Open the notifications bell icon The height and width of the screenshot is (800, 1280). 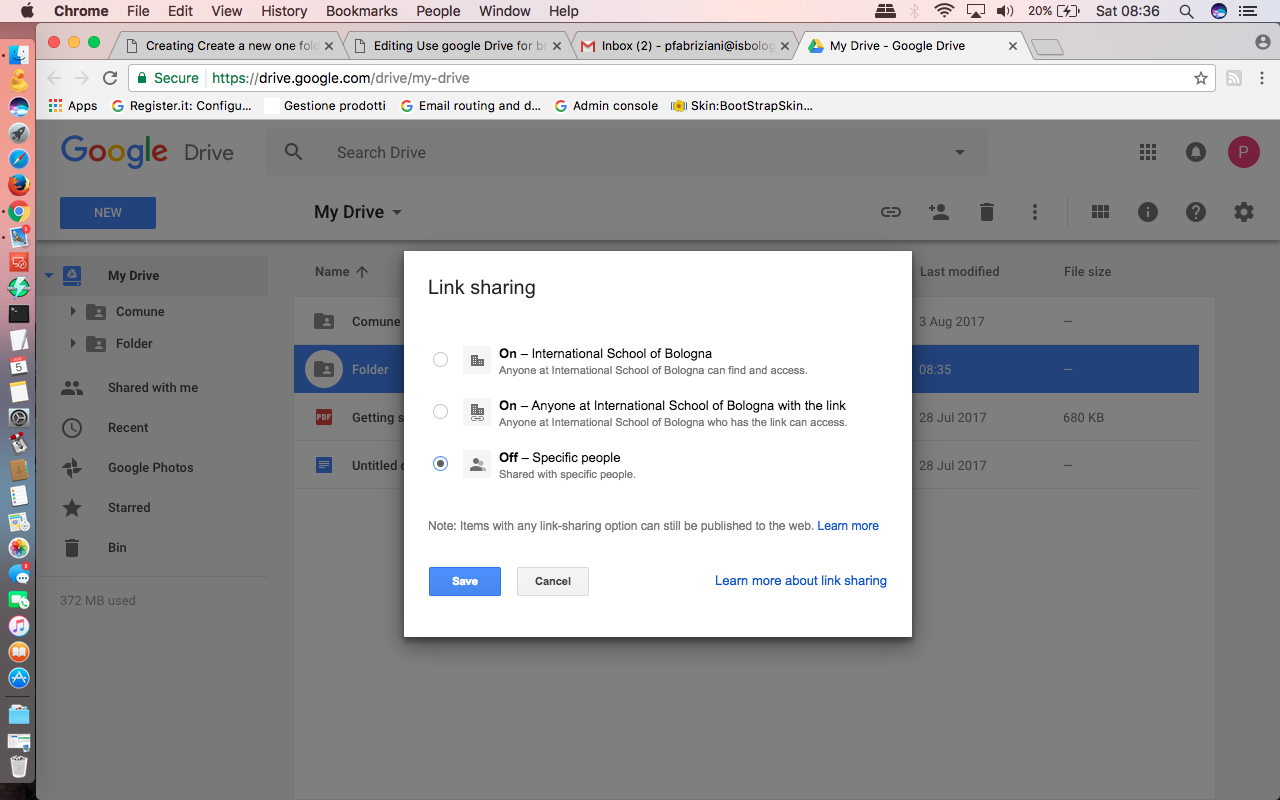click(1195, 152)
